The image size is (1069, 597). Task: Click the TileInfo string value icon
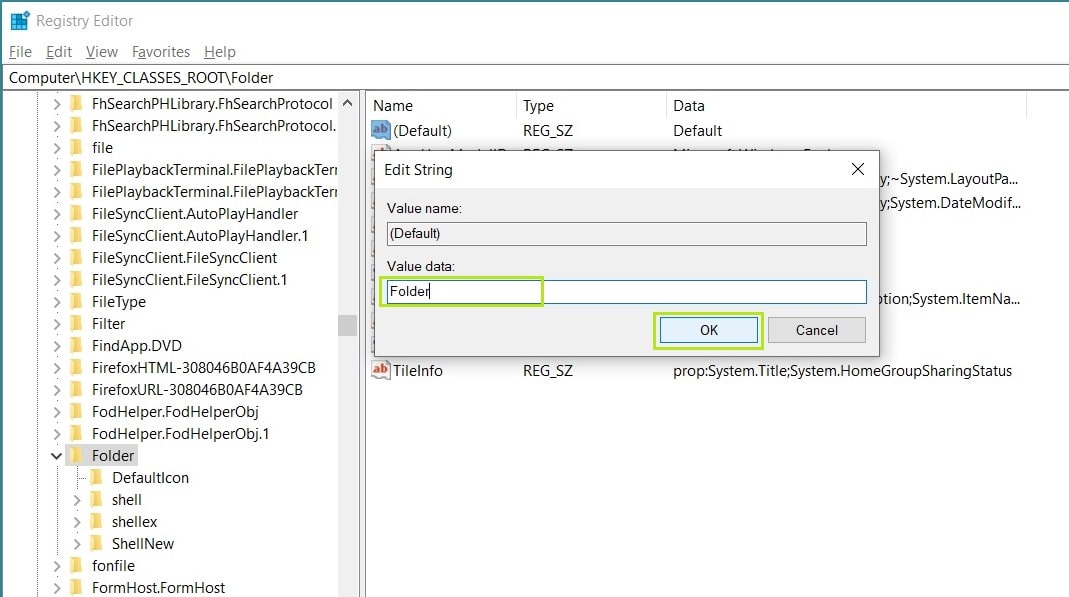380,369
